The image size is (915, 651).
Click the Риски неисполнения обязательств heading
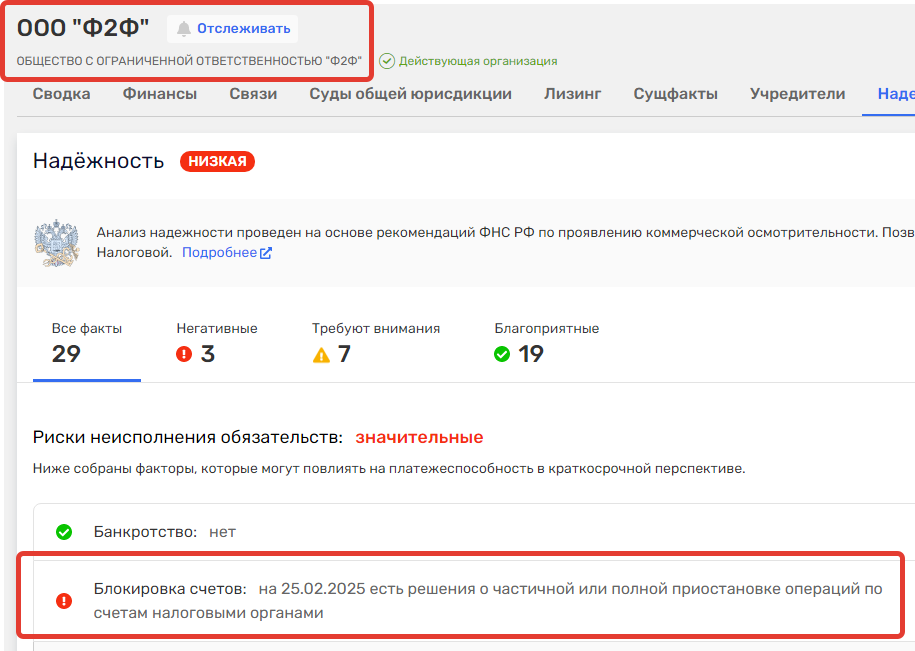coord(188,437)
